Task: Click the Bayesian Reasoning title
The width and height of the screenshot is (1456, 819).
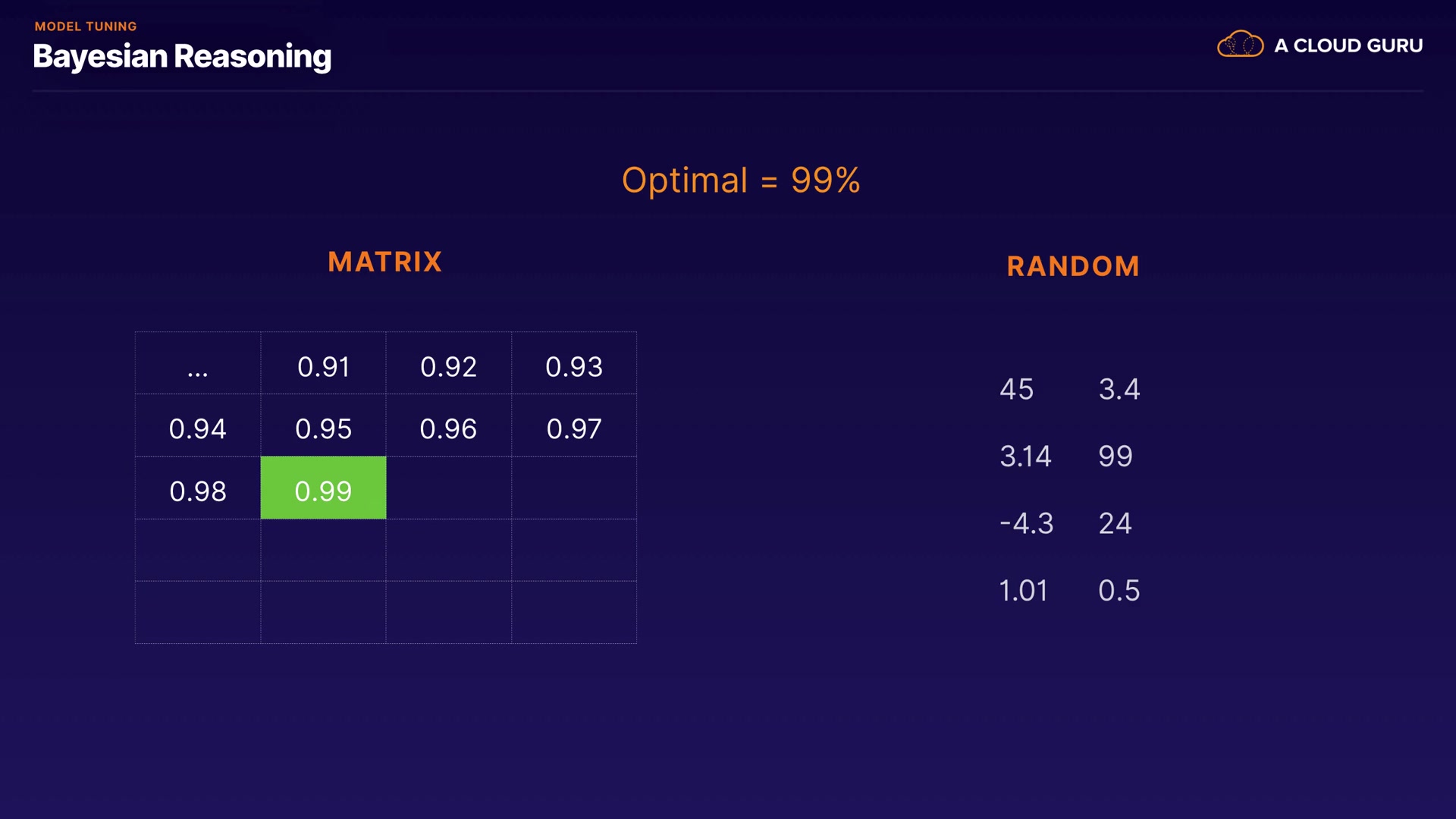Action: pyautogui.click(x=182, y=57)
